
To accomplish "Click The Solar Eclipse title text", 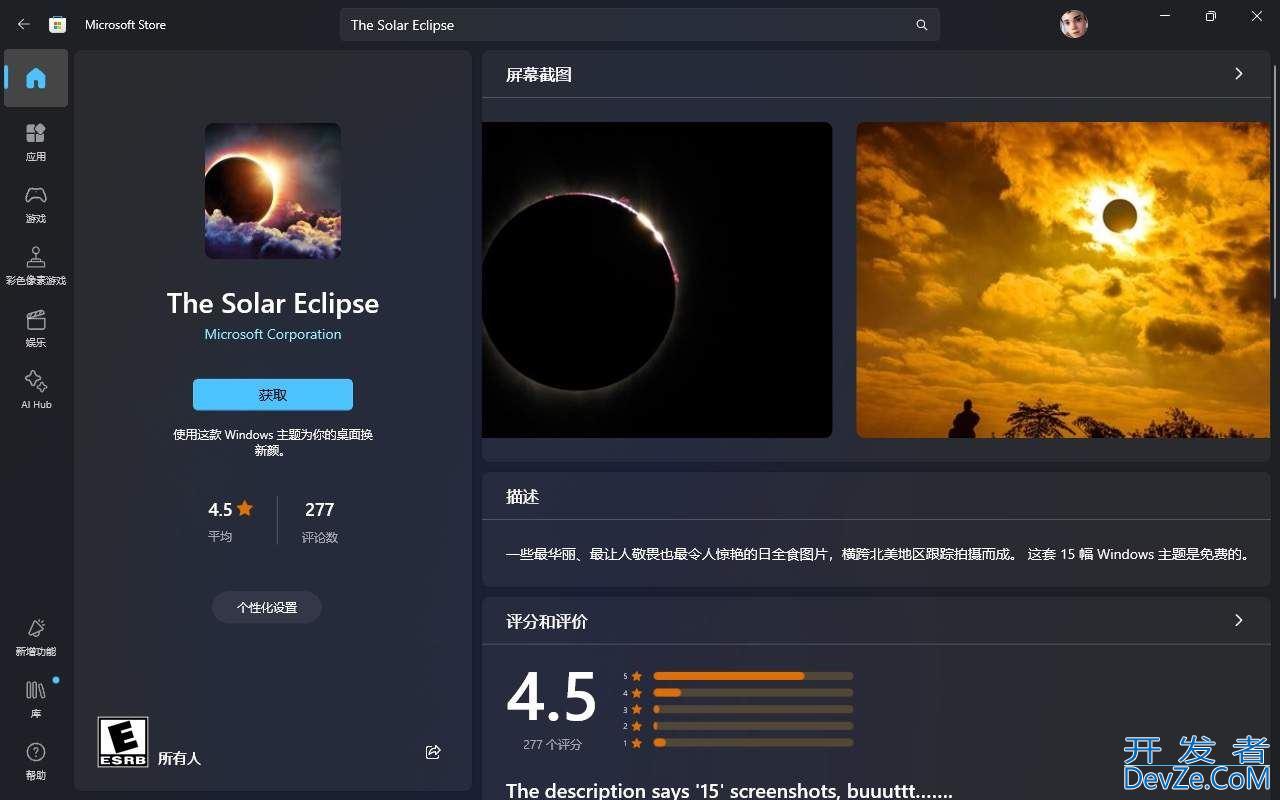I will tap(273, 303).
